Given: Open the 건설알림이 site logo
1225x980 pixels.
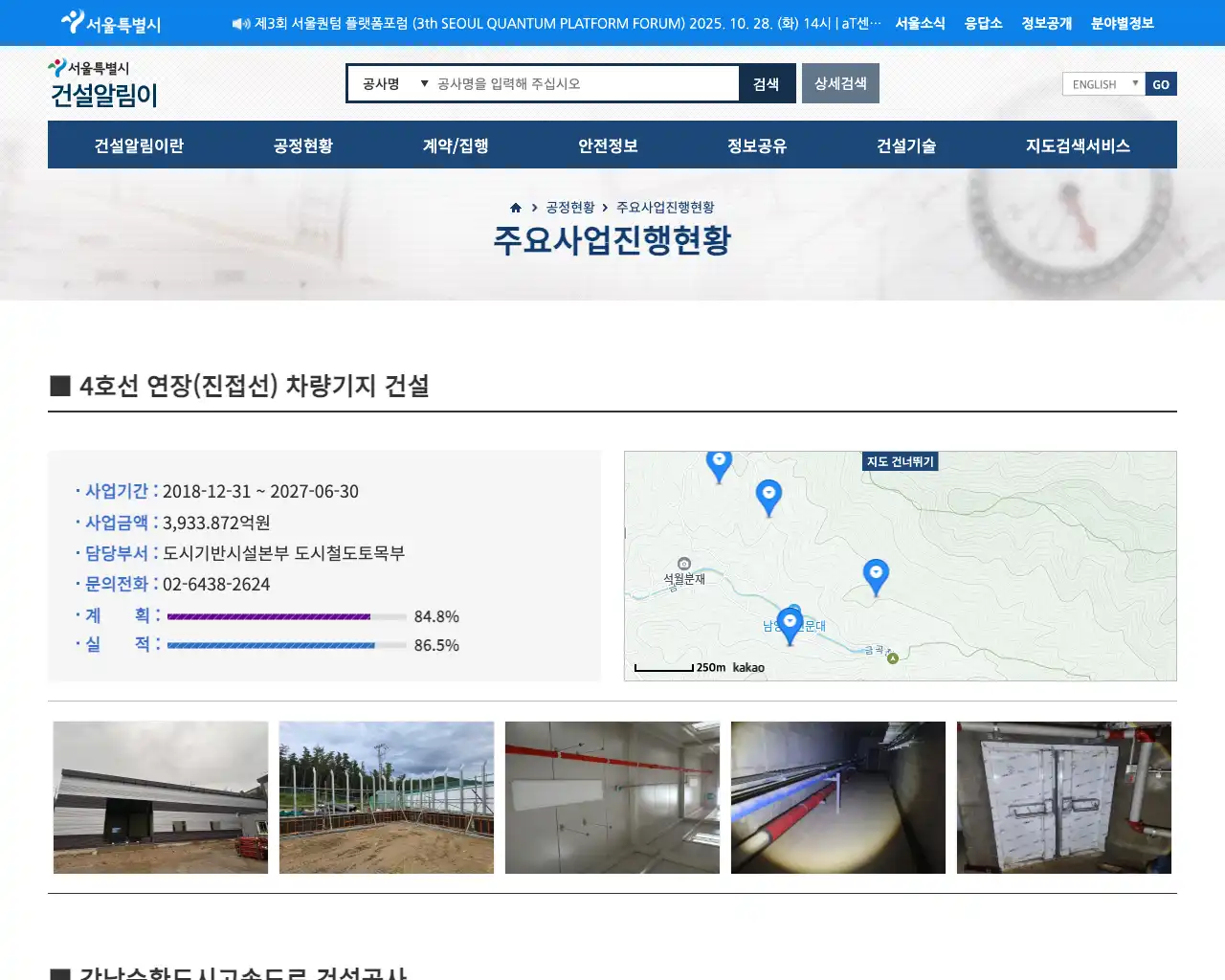Looking at the screenshot, I should click(103, 84).
